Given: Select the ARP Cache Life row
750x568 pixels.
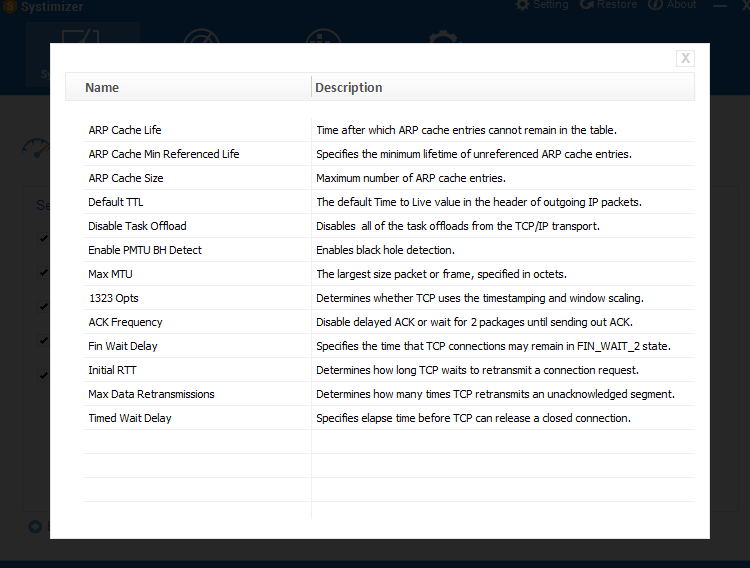Looking at the screenshot, I should point(388,130).
